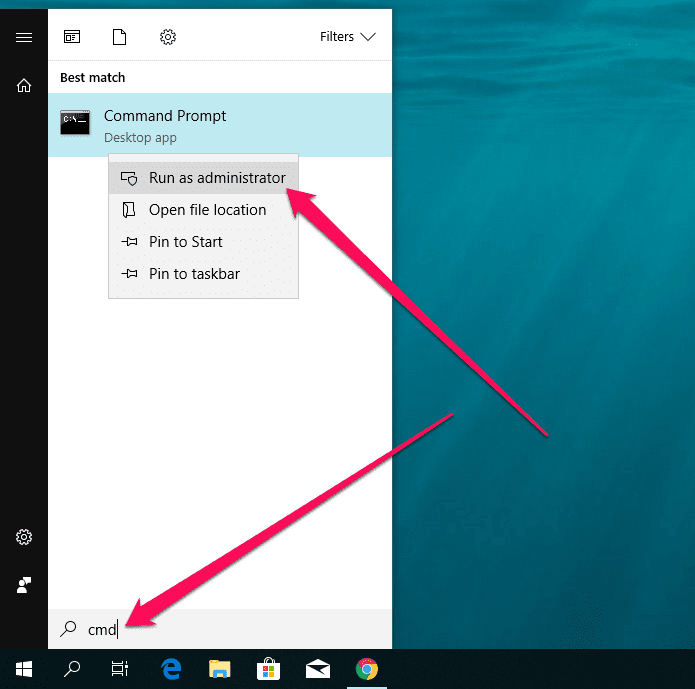Open Task View from the taskbar
Image resolution: width=695 pixels, height=689 pixels.
120,669
